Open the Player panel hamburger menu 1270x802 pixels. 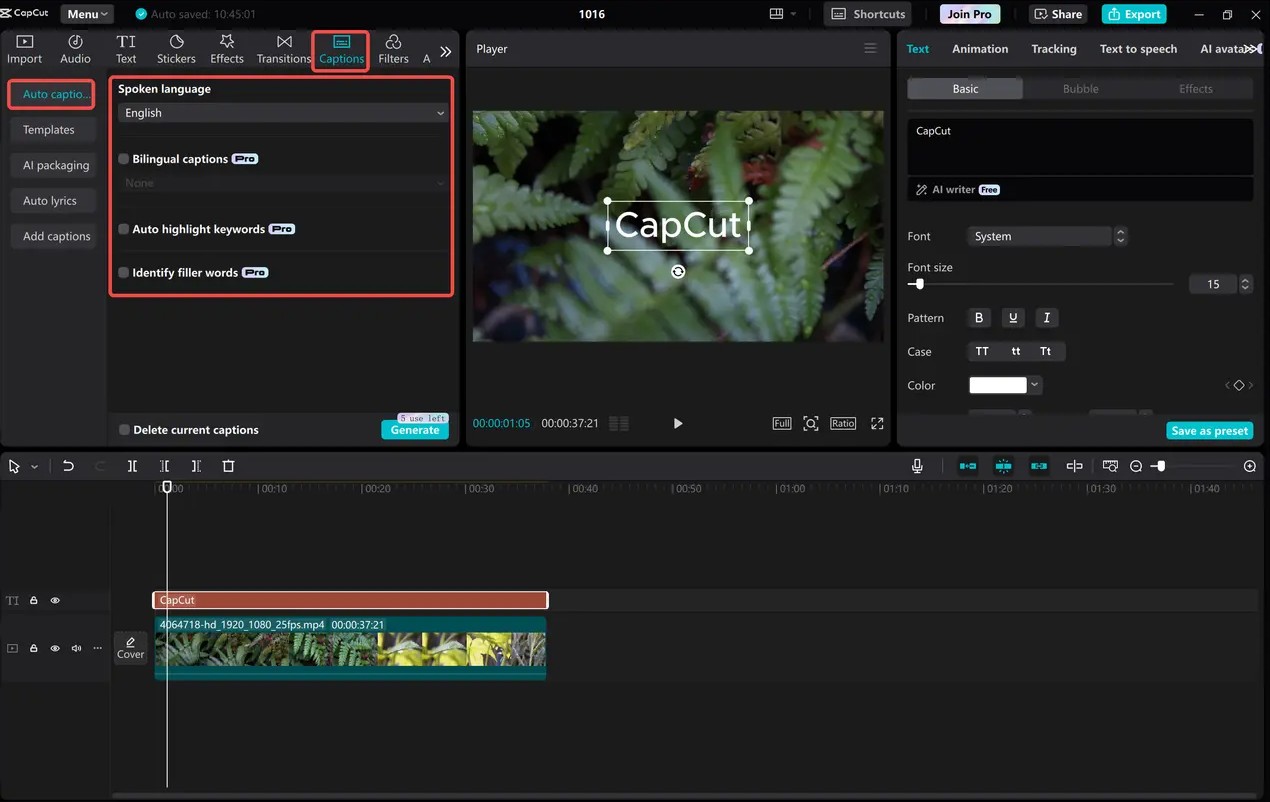870,48
